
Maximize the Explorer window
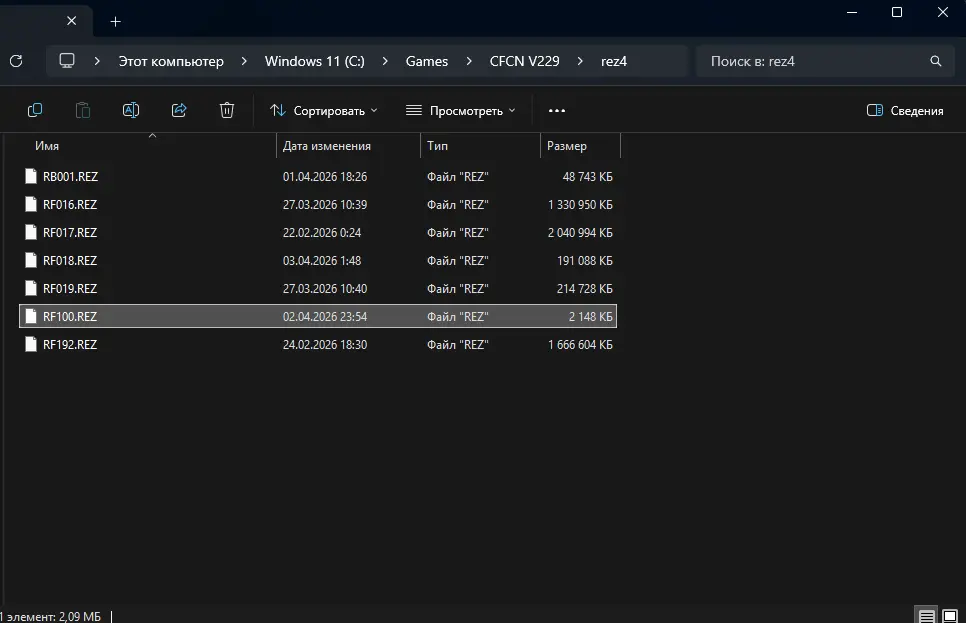897,12
